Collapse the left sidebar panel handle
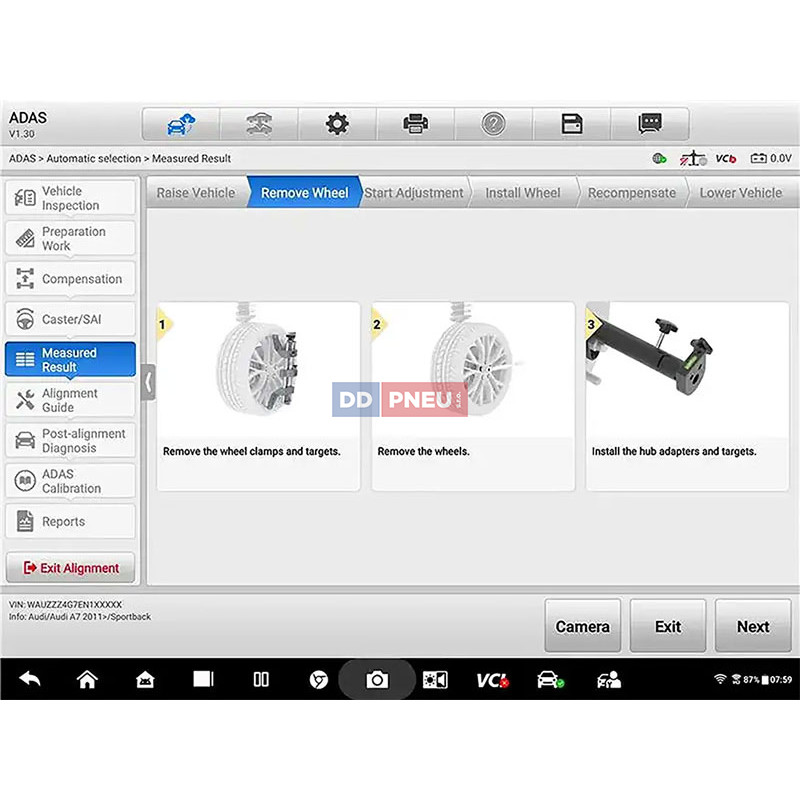The image size is (800, 800). click(149, 382)
